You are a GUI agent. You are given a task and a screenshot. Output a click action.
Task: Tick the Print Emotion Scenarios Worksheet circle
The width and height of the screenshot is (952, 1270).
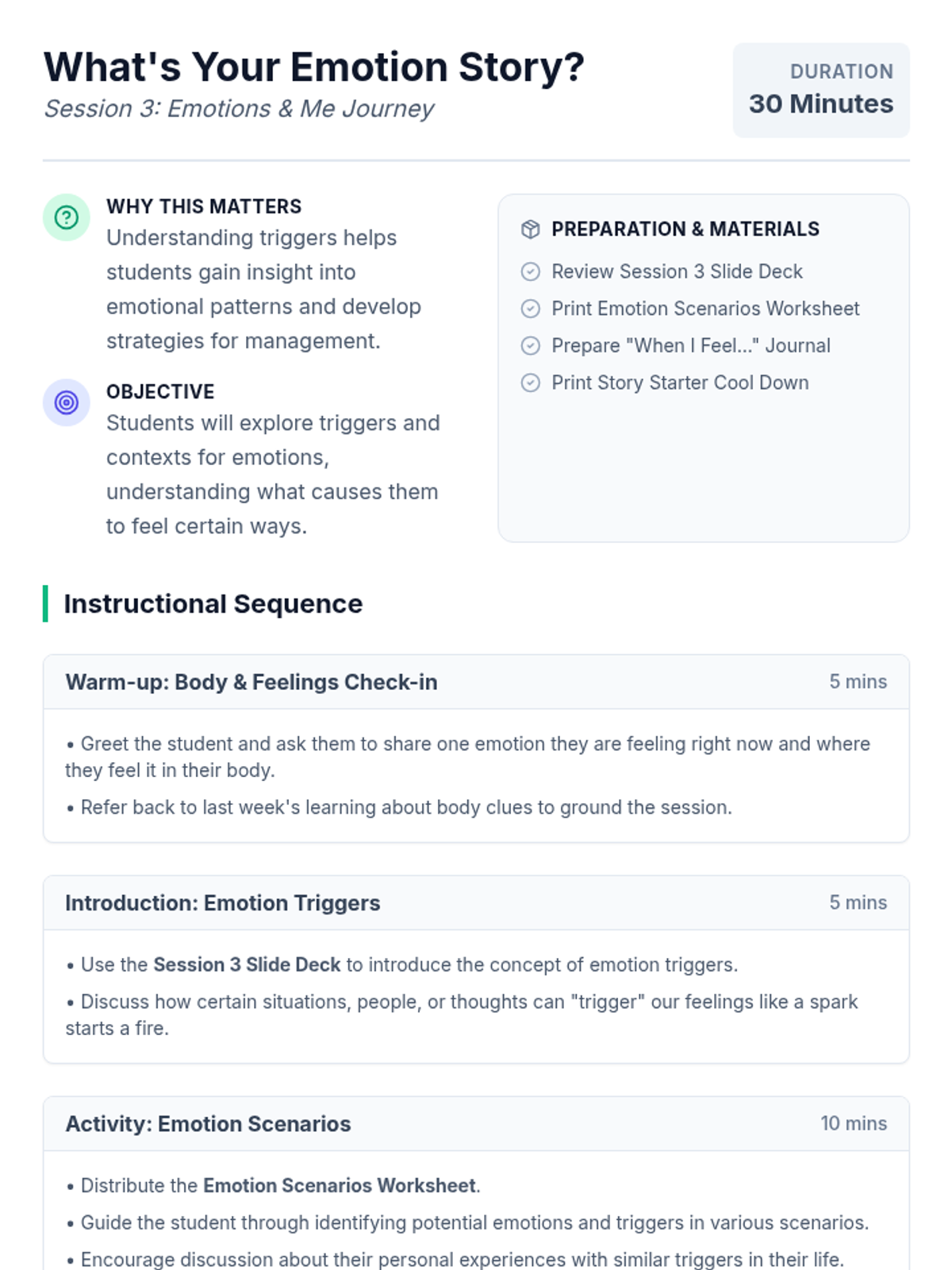[x=530, y=309]
